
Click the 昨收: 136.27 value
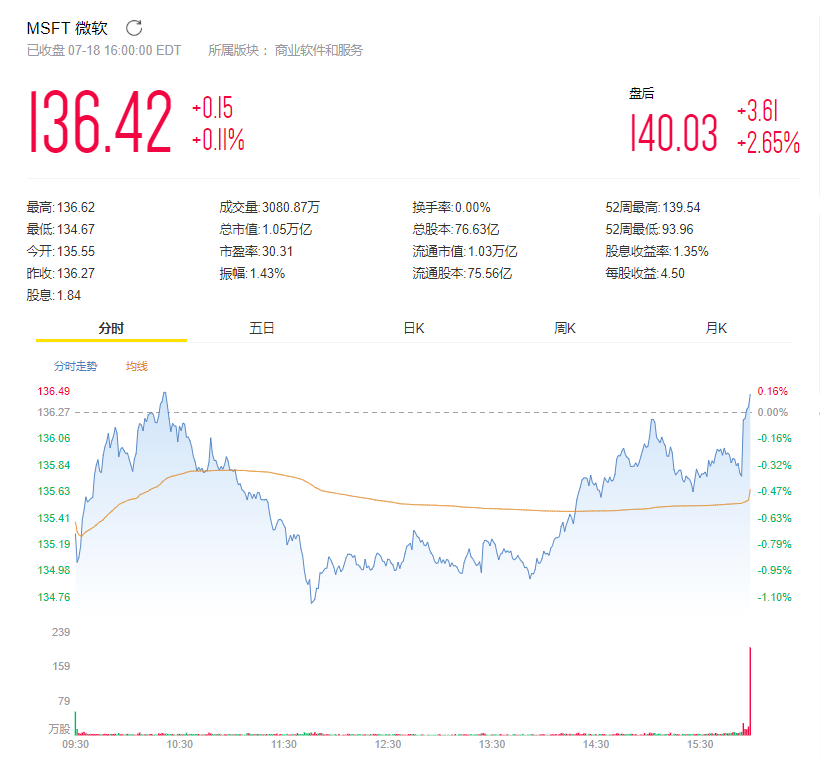61,273
